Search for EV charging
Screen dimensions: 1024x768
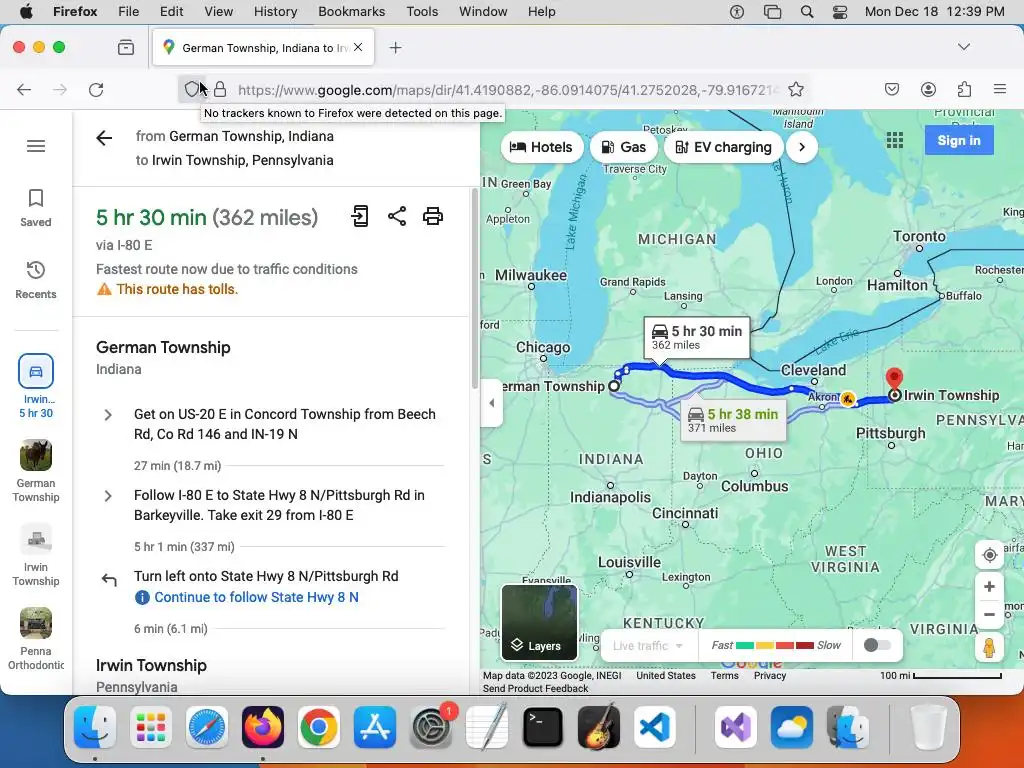point(724,147)
